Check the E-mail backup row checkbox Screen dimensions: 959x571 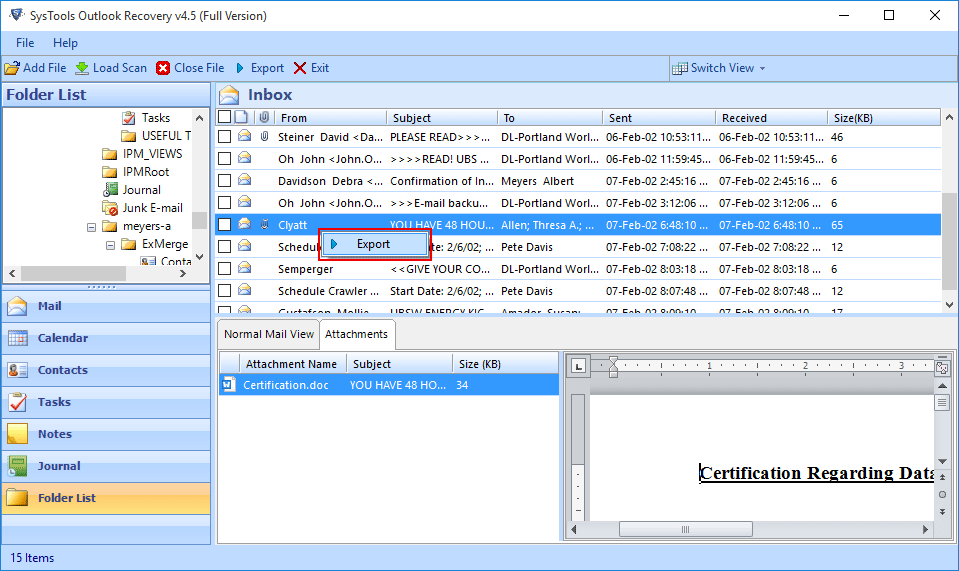pos(224,202)
